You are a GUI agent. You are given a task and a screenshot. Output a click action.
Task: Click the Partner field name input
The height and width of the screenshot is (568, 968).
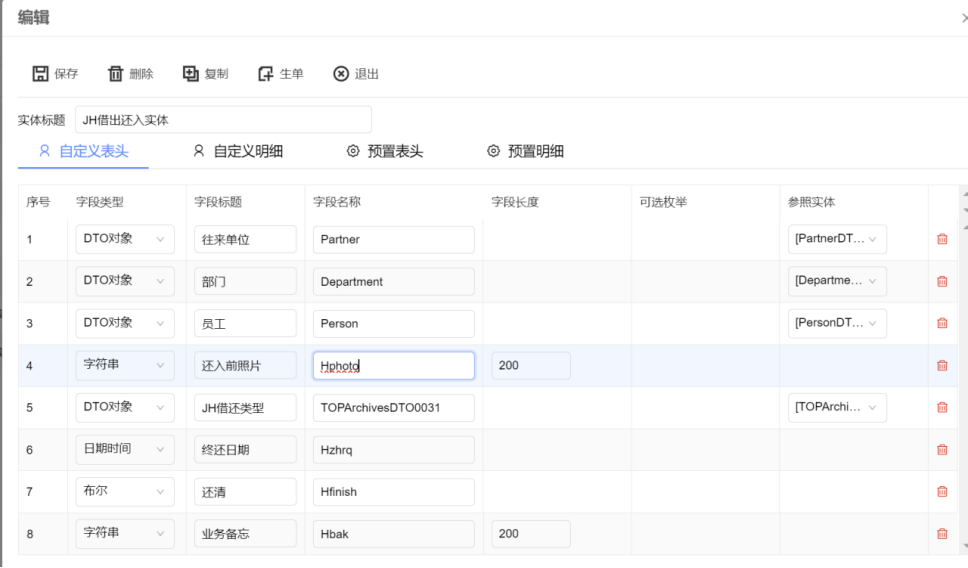(394, 240)
